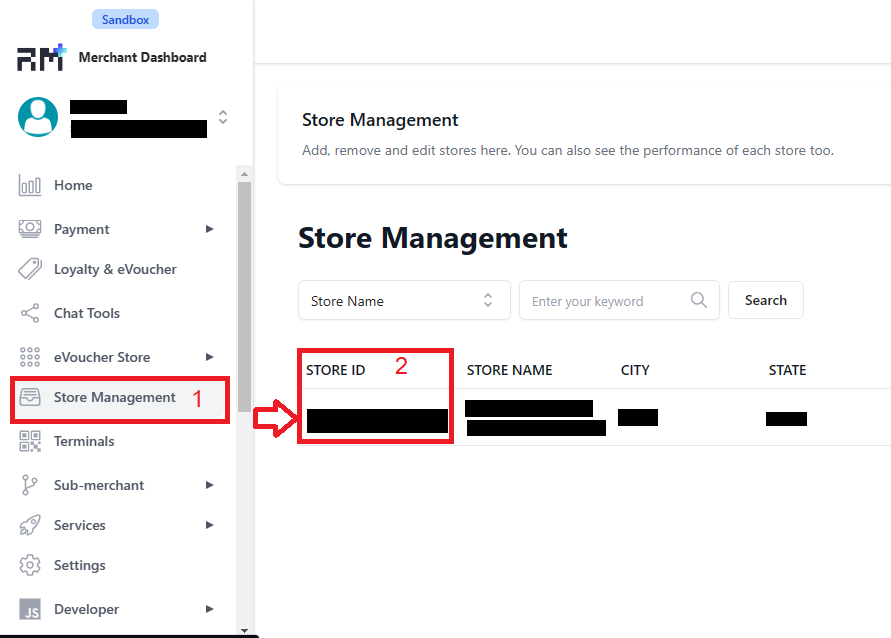Click the Enter your keyword field

[606, 300]
